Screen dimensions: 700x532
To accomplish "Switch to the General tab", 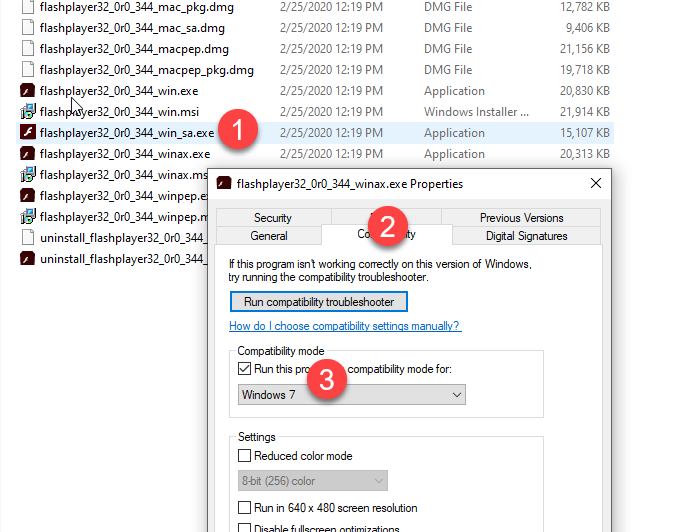I will click(x=269, y=236).
